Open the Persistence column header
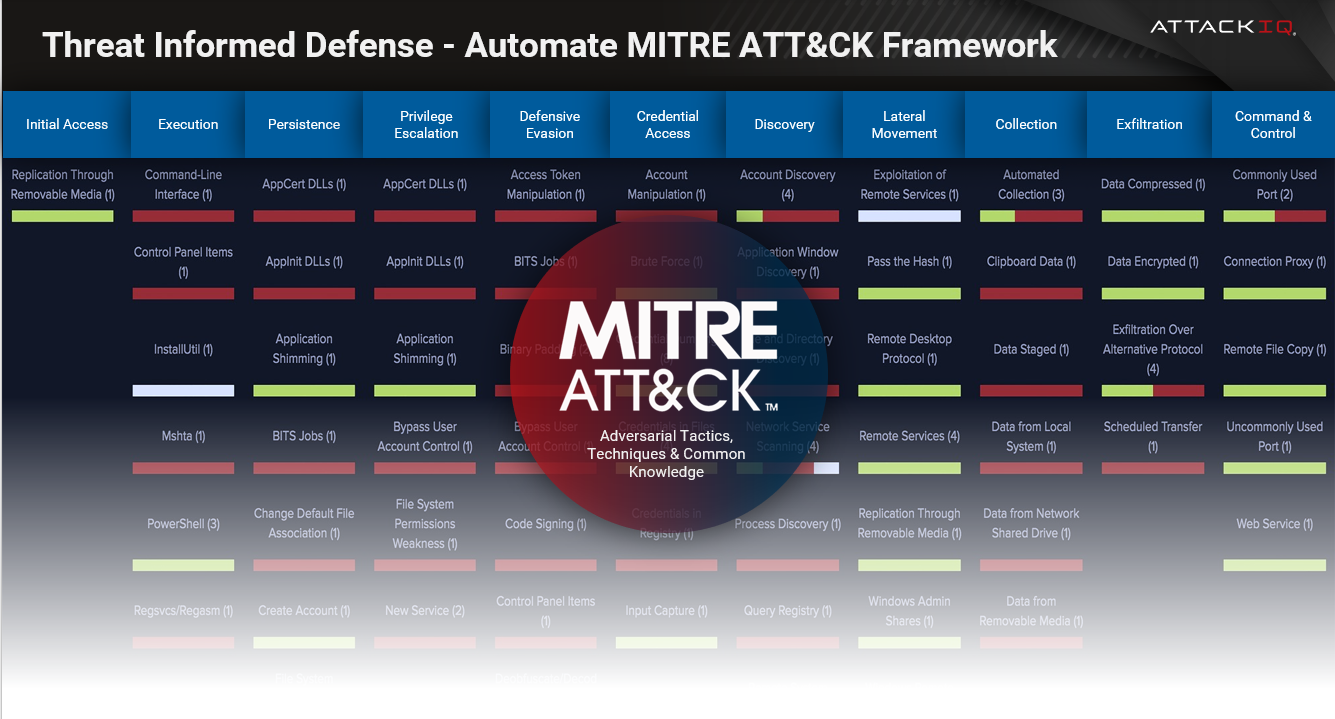Viewport: 1335px width, 719px height. [304, 124]
